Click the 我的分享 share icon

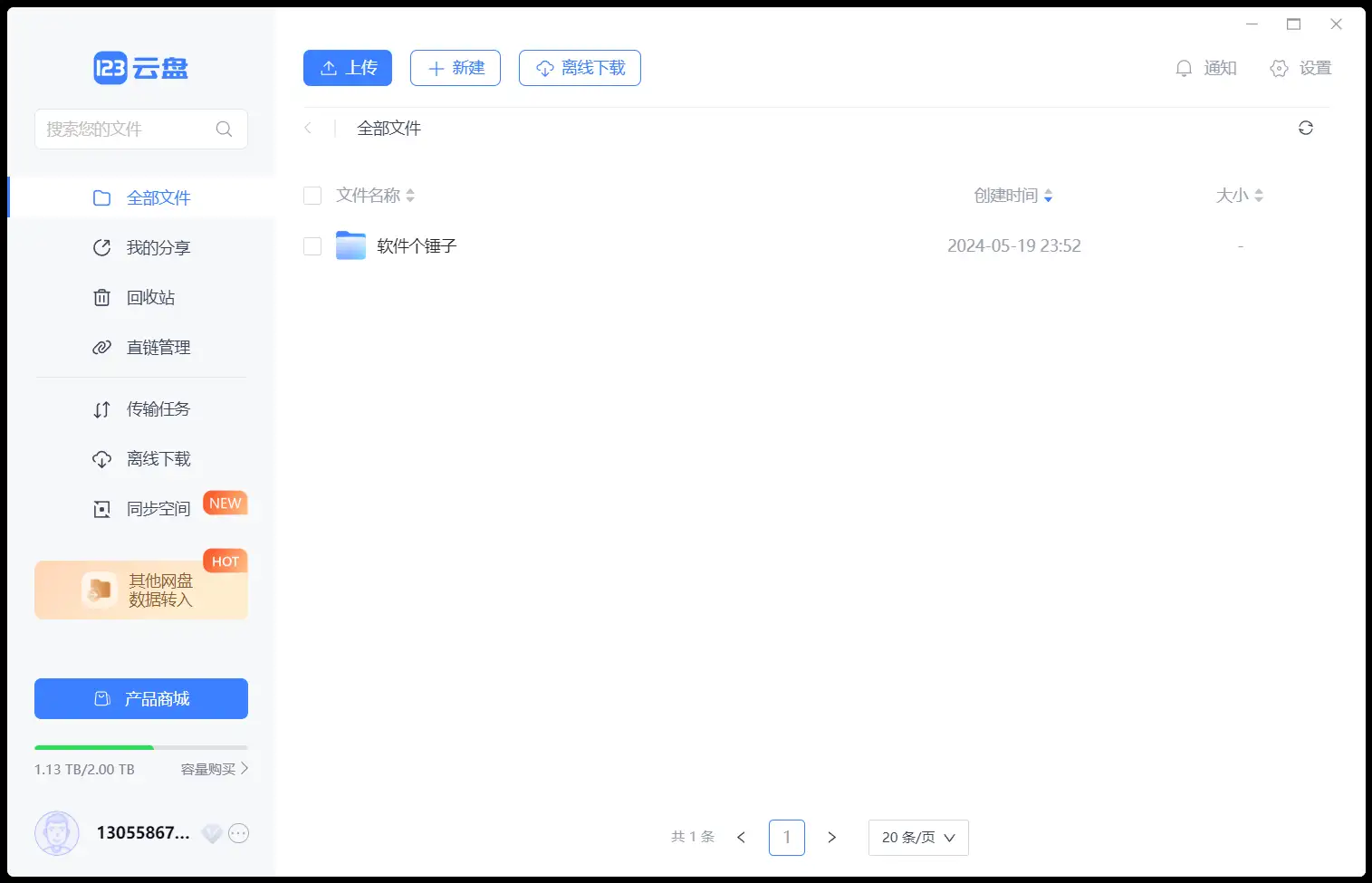coord(102,247)
